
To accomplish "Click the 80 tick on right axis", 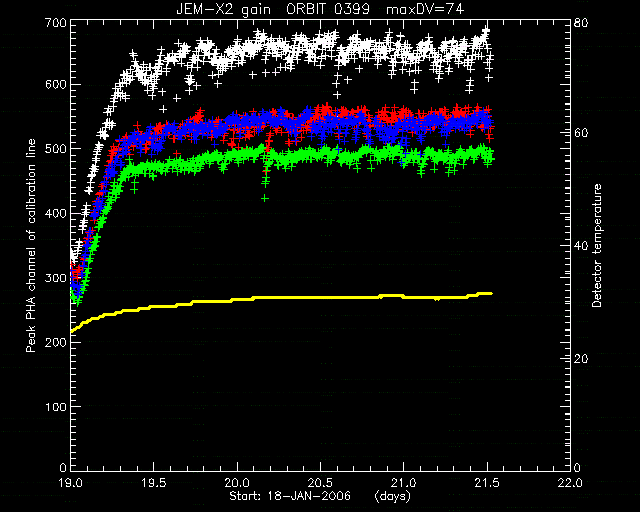I will (x=581, y=22).
